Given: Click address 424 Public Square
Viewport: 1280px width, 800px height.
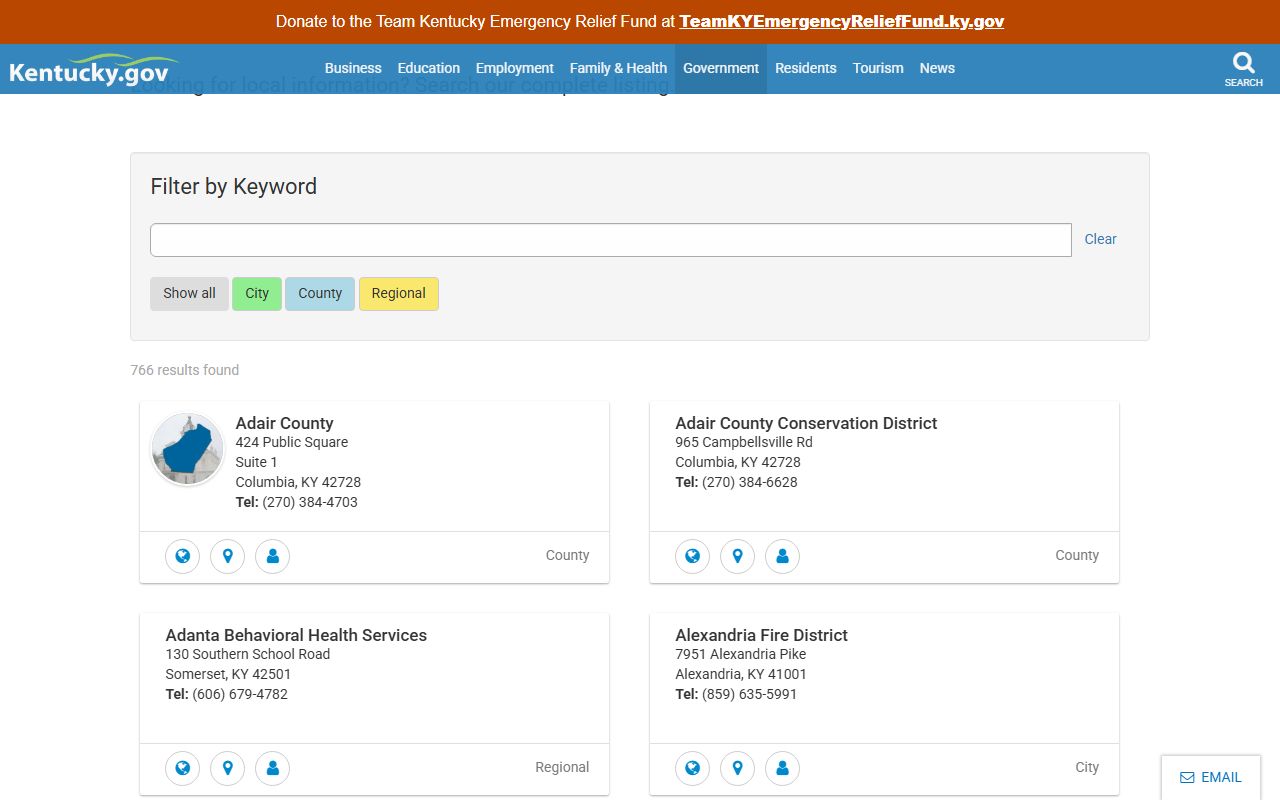Looking at the screenshot, I should tap(292, 442).
